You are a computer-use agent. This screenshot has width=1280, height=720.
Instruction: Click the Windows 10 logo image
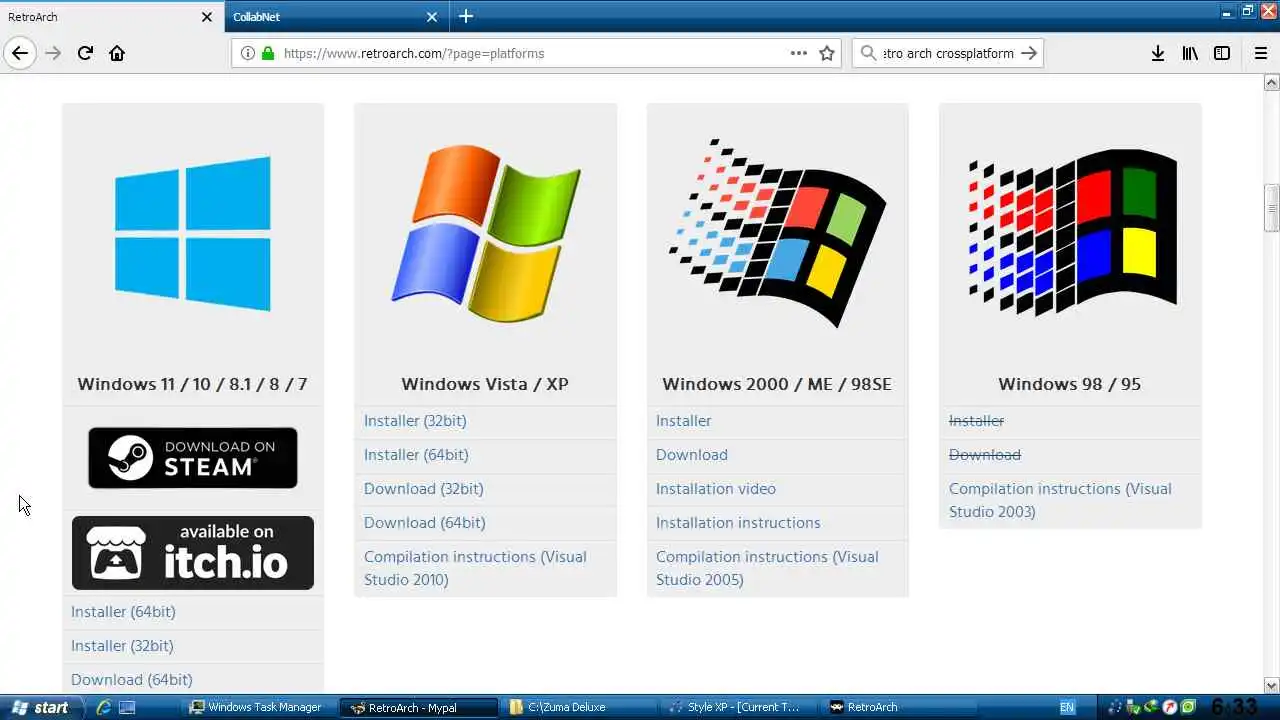coord(193,233)
